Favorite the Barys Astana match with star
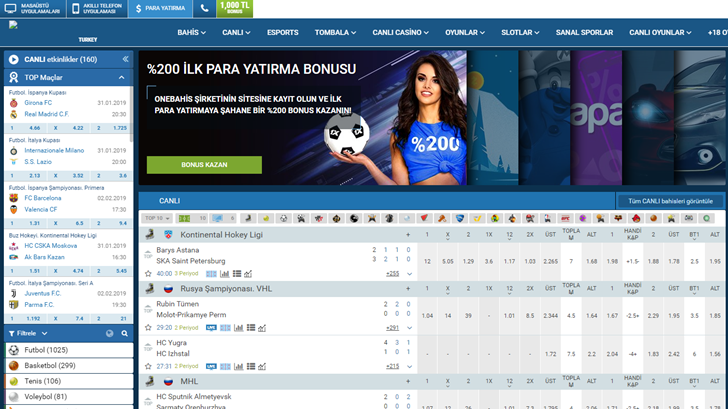Viewport: 728px width, 409px height. point(148,274)
